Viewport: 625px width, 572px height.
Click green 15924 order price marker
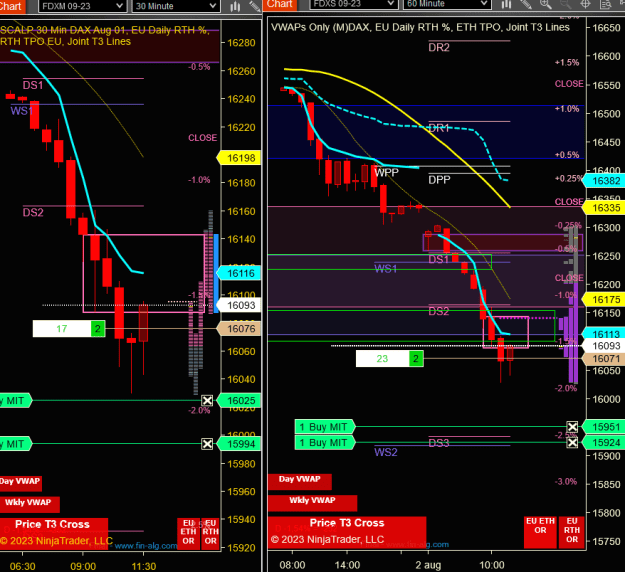pos(603,442)
